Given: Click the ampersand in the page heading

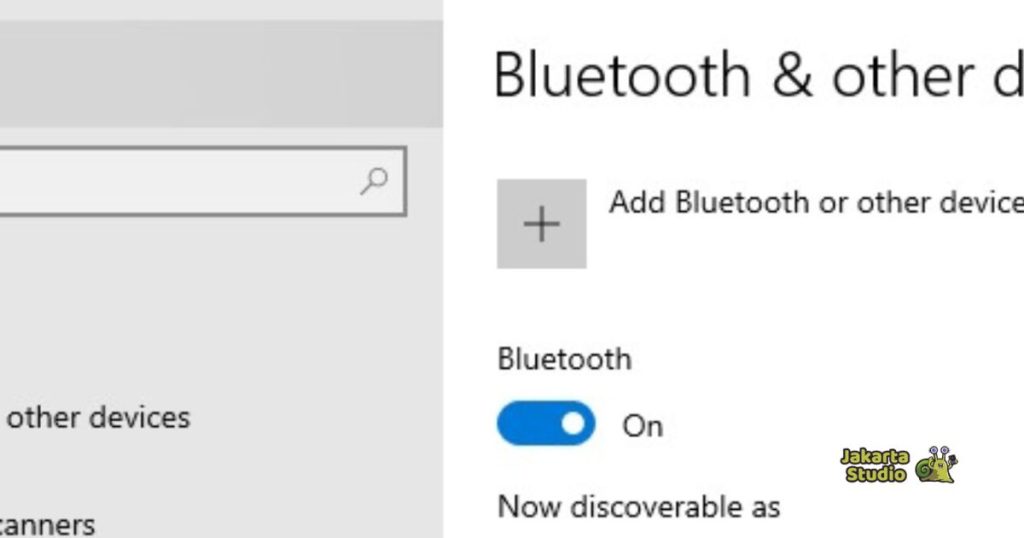Looking at the screenshot, I should [x=792, y=76].
